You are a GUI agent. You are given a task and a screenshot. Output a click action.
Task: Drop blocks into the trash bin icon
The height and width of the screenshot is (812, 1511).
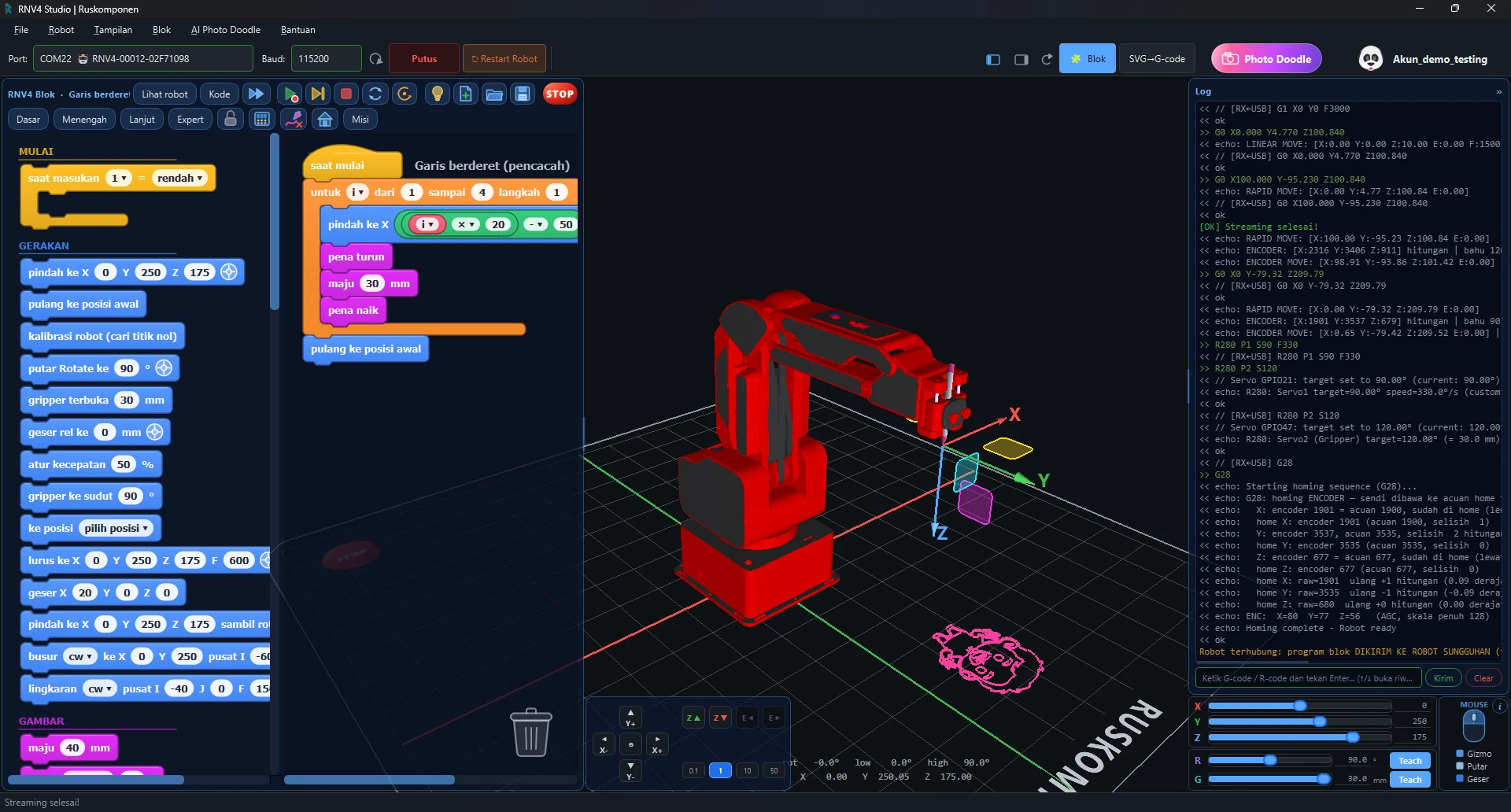(x=531, y=732)
